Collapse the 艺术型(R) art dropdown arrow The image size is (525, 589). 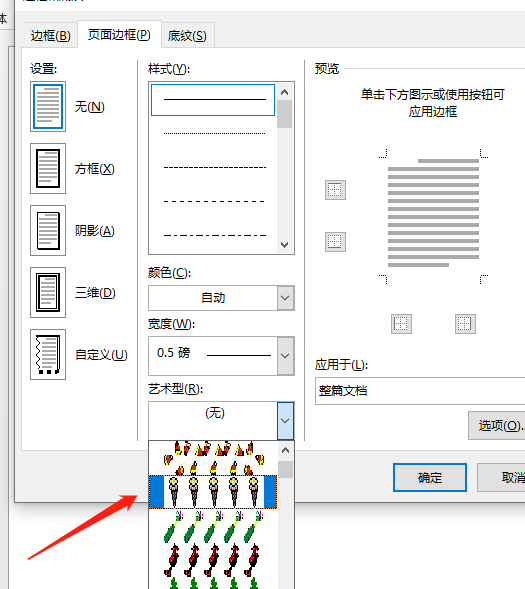point(285,421)
